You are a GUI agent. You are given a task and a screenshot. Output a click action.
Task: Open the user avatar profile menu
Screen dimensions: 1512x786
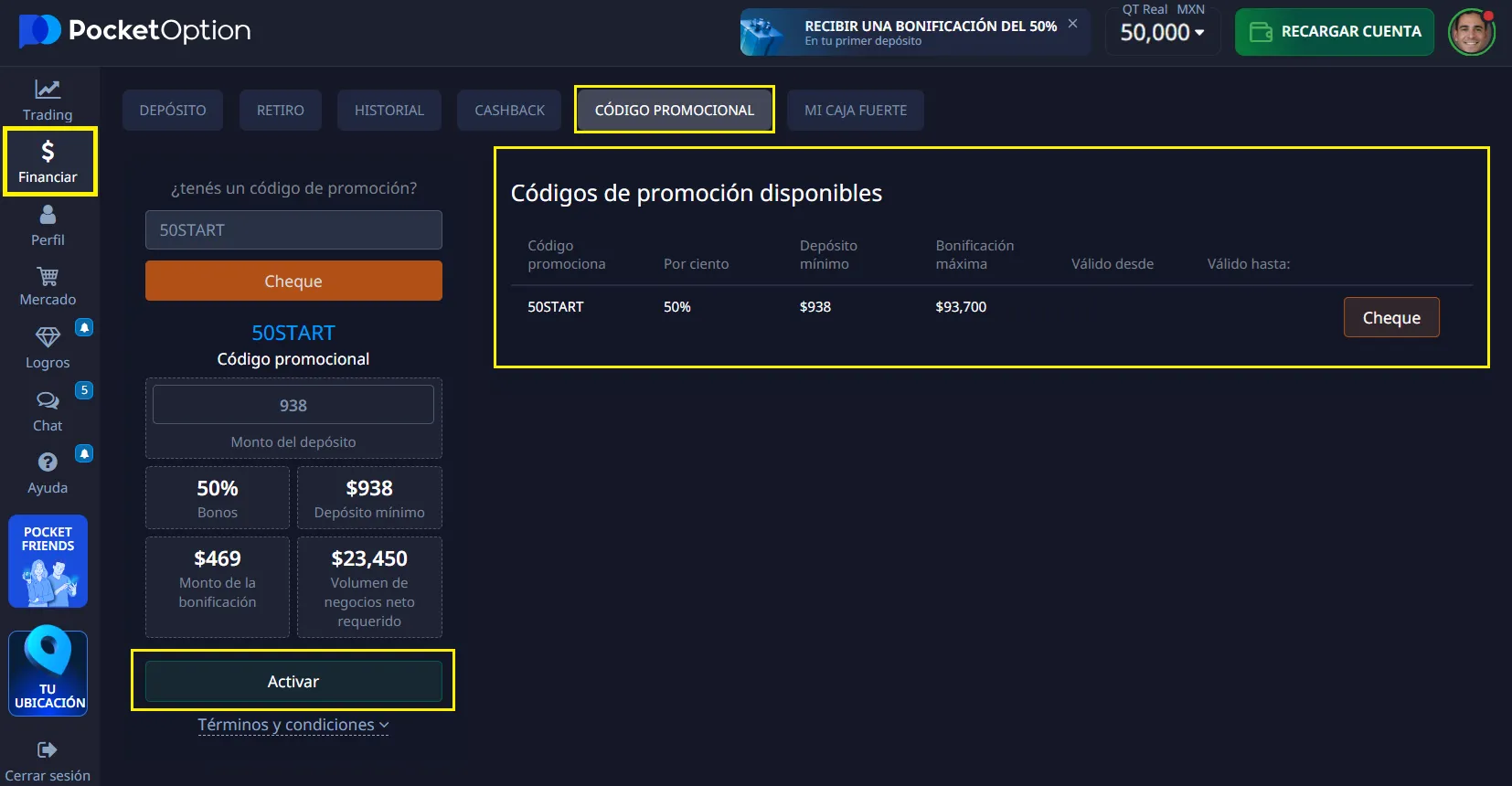point(1472,32)
